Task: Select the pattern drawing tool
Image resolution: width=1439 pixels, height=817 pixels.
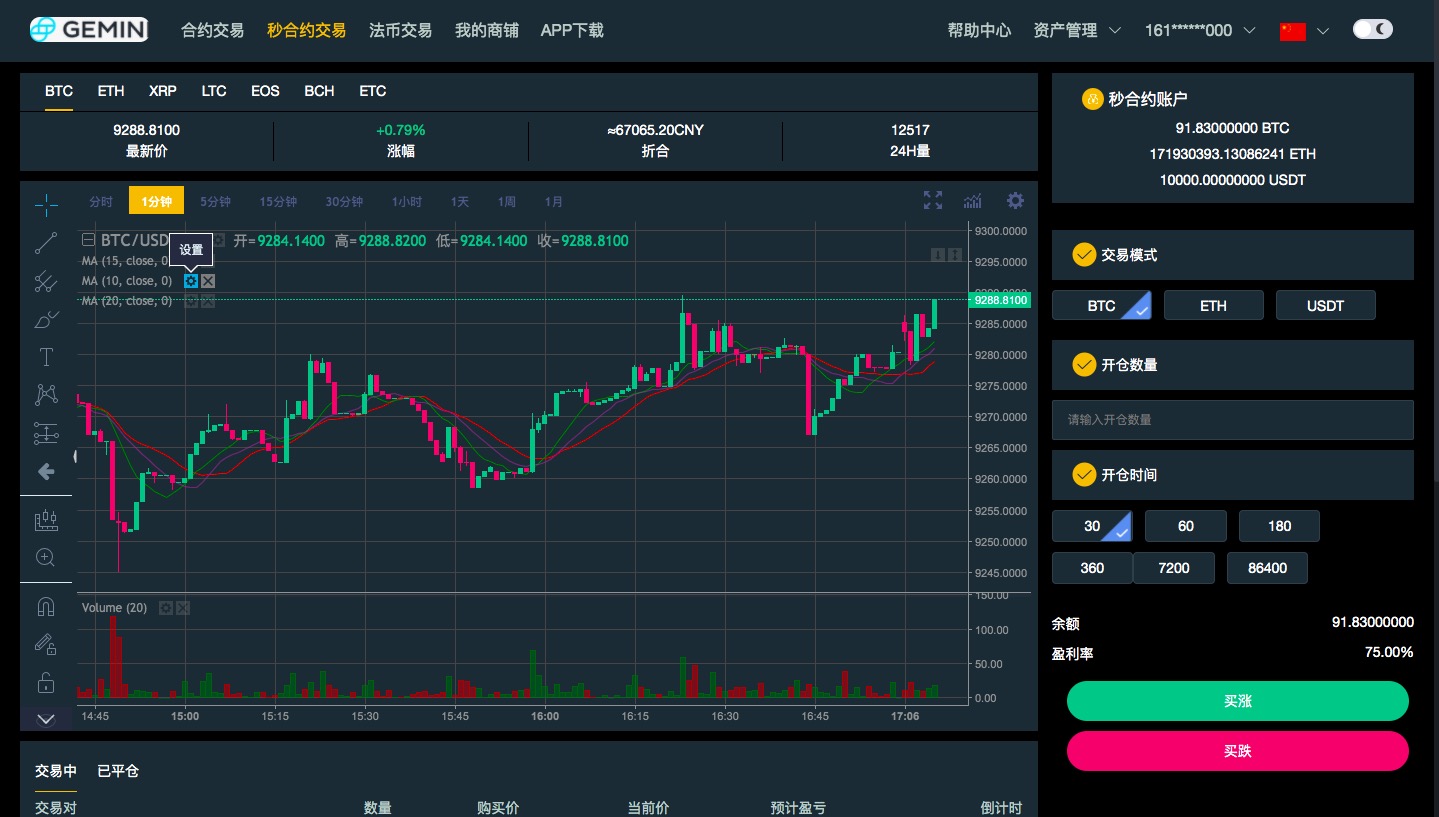Action: (46, 395)
